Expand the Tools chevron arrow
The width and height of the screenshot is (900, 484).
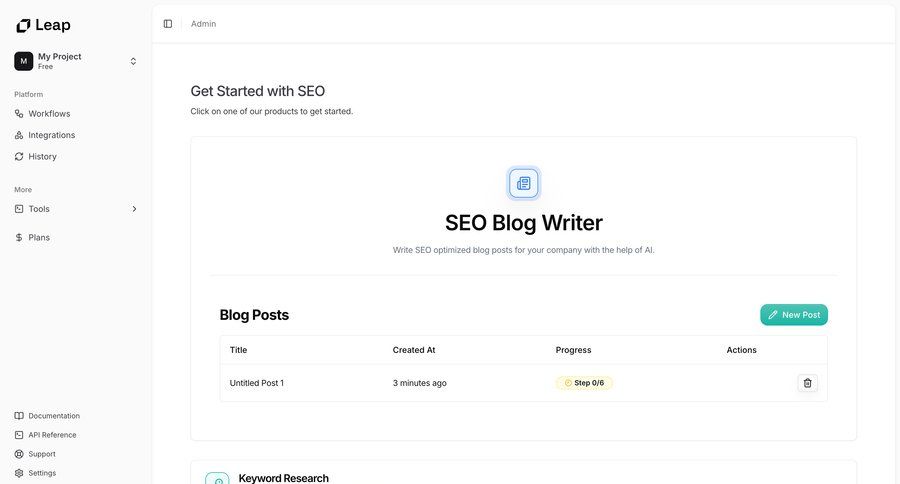click(134, 209)
